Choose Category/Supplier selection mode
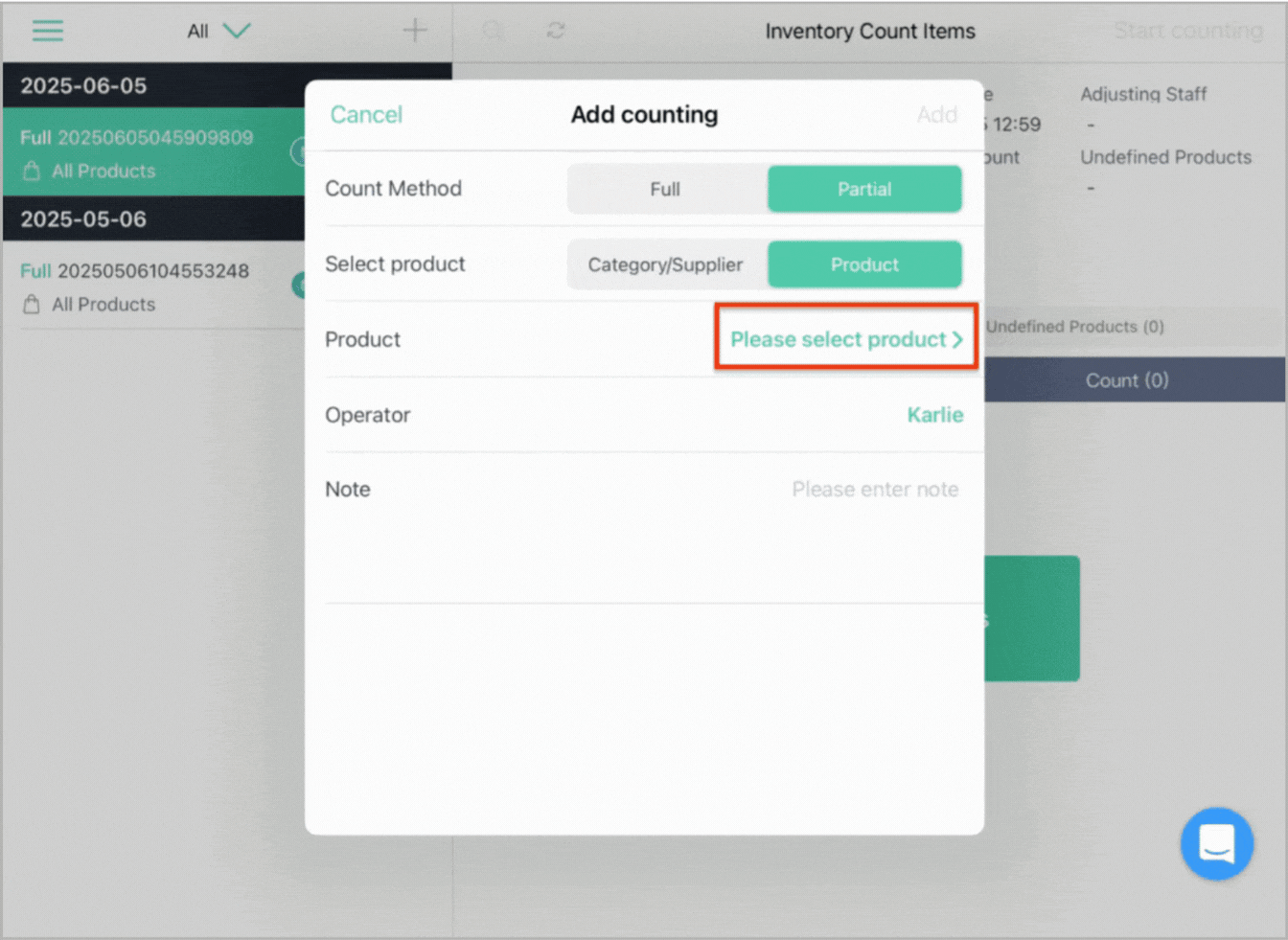 coord(666,264)
